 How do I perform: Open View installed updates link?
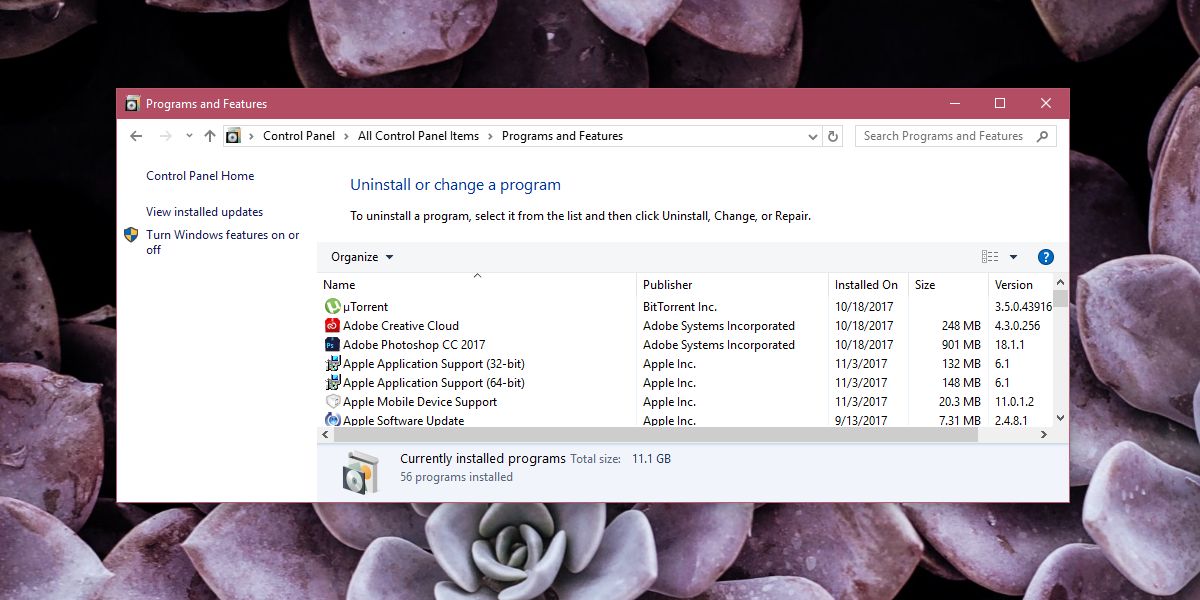pyautogui.click(x=204, y=212)
